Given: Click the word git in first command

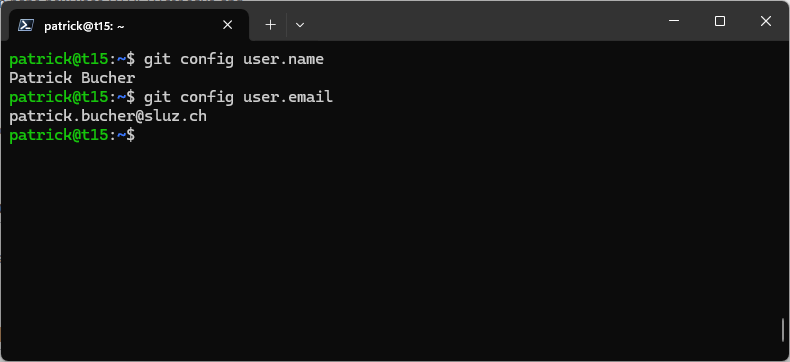Looking at the screenshot, I should click(x=158, y=59).
